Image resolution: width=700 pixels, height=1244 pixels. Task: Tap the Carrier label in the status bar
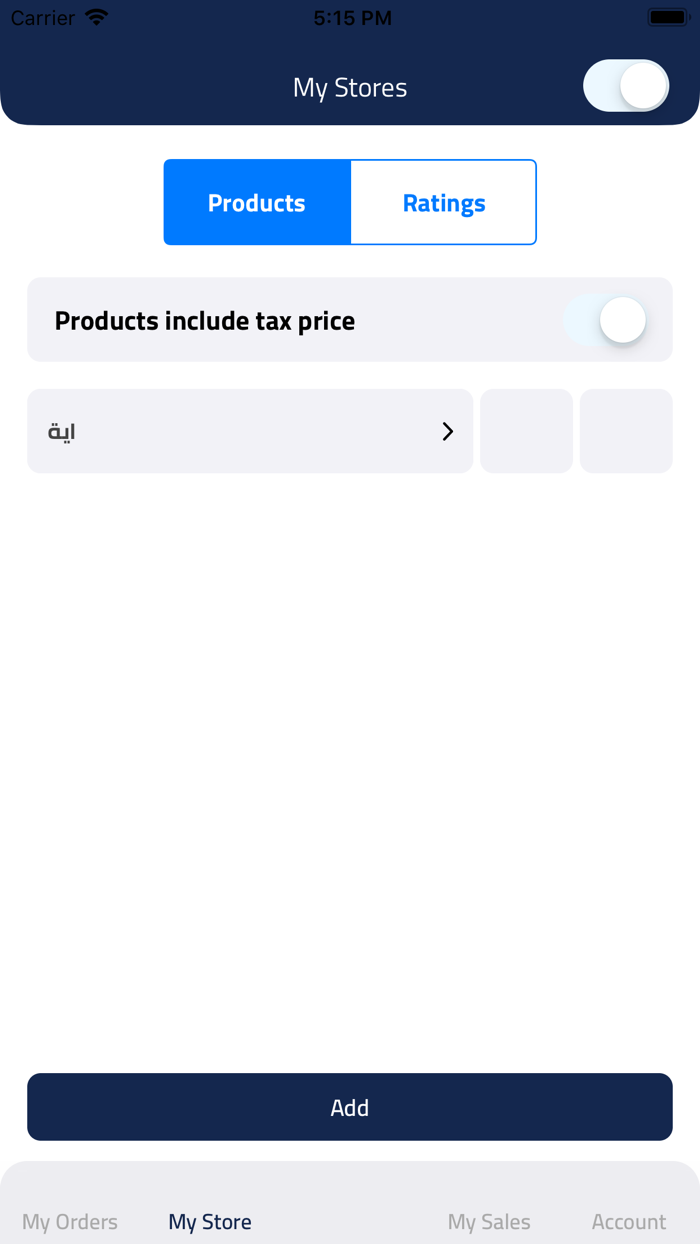[x=41, y=17]
